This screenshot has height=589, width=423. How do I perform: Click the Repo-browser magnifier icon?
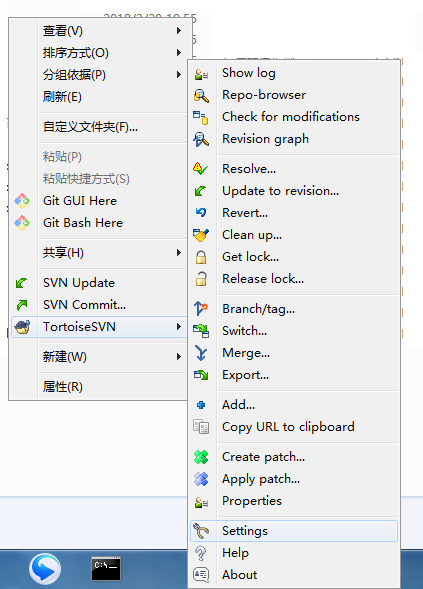point(201,96)
